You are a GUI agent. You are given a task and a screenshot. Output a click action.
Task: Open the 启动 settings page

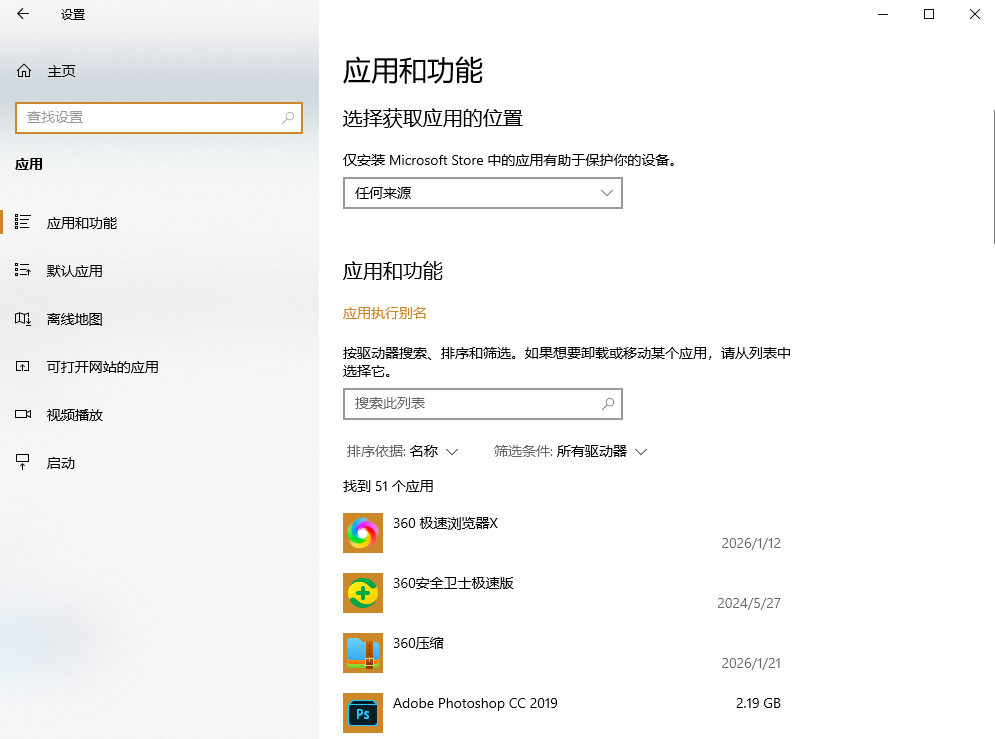click(x=62, y=462)
